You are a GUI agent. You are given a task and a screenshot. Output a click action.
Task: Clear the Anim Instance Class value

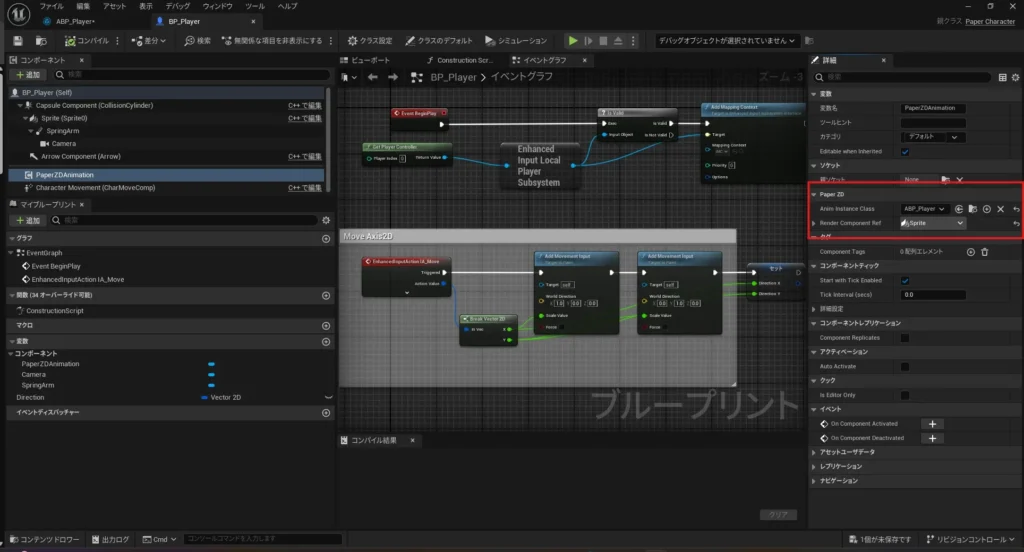click(x=1000, y=209)
